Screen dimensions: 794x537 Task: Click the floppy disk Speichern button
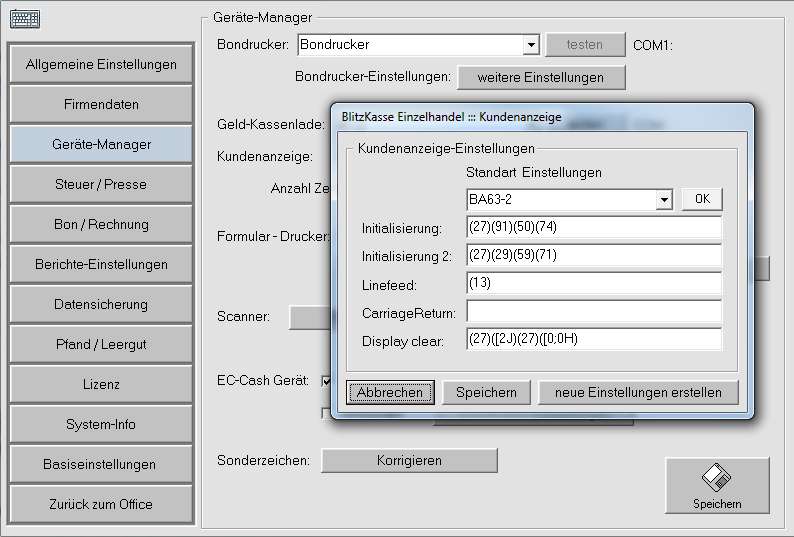tap(717, 485)
